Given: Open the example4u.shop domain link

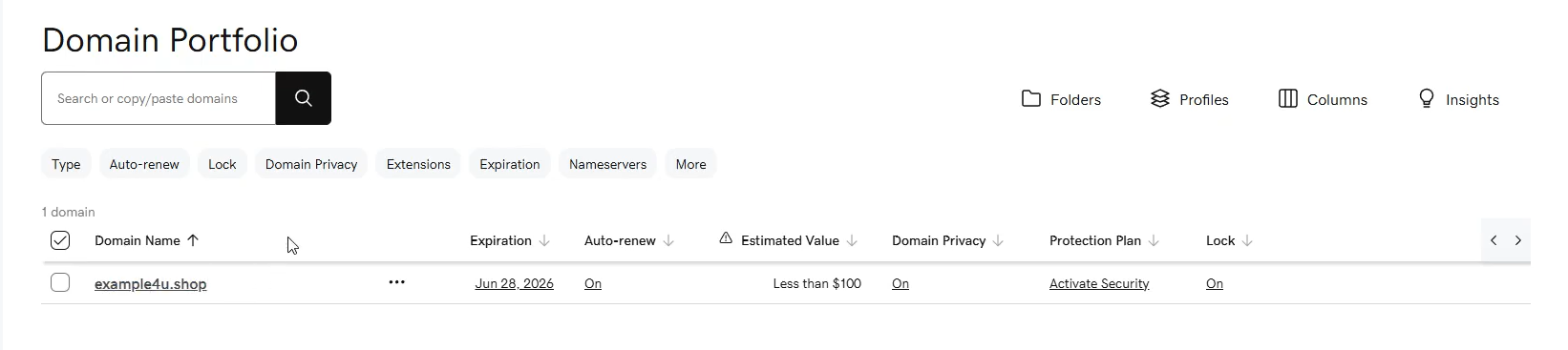Looking at the screenshot, I should pyautogui.click(x=151, y=283).
